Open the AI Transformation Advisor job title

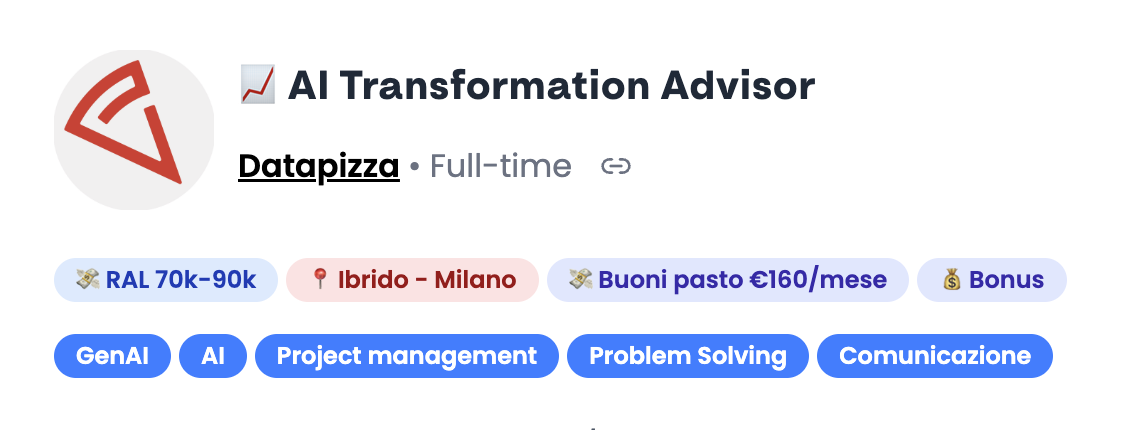pyautogui.click(x=551, y=86)
